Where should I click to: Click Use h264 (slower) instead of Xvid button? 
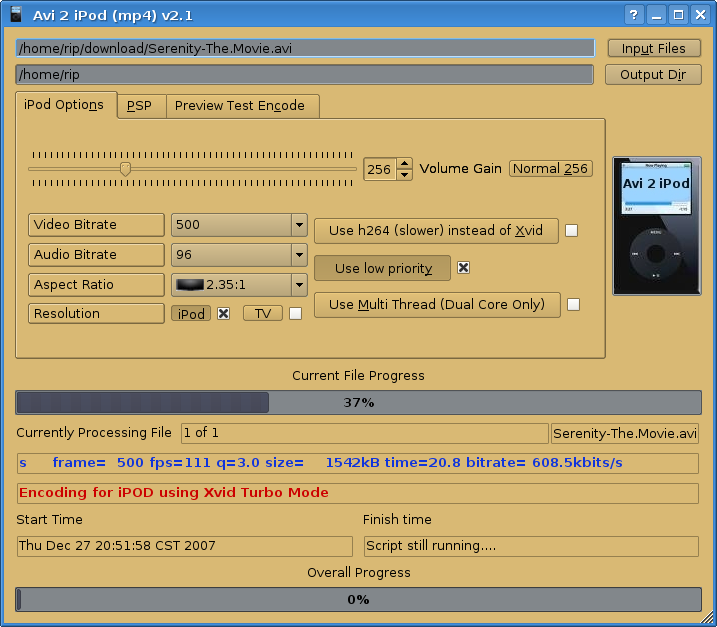[x=436, y=230]
